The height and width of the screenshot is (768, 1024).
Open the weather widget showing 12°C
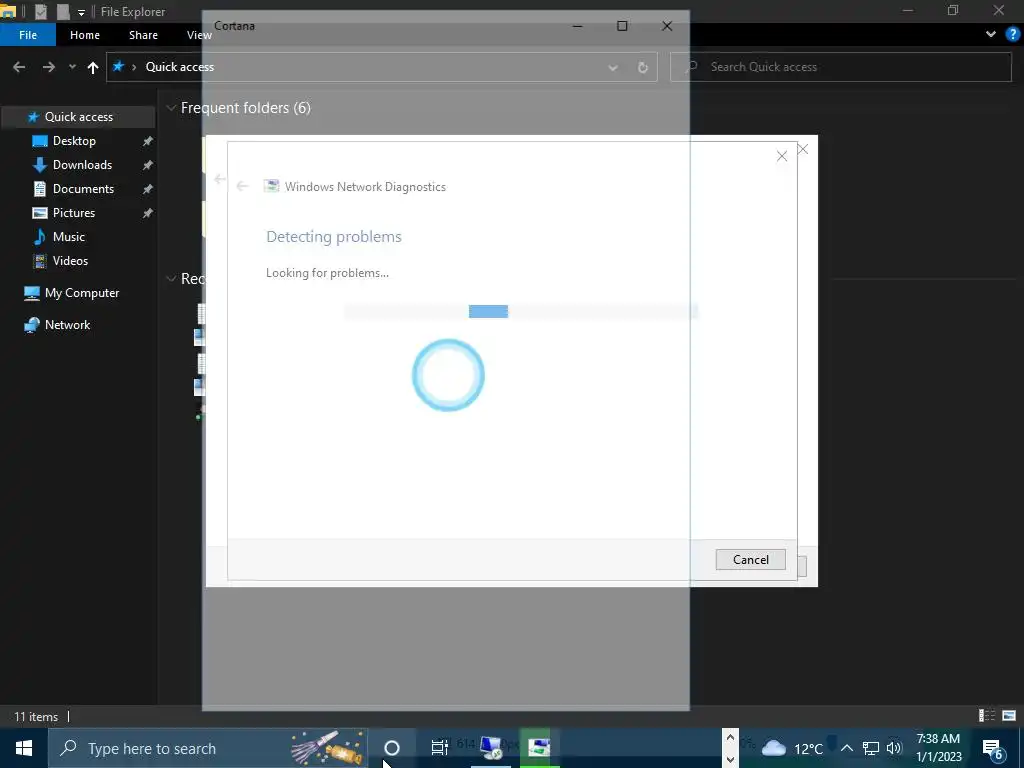coord(792,748)
